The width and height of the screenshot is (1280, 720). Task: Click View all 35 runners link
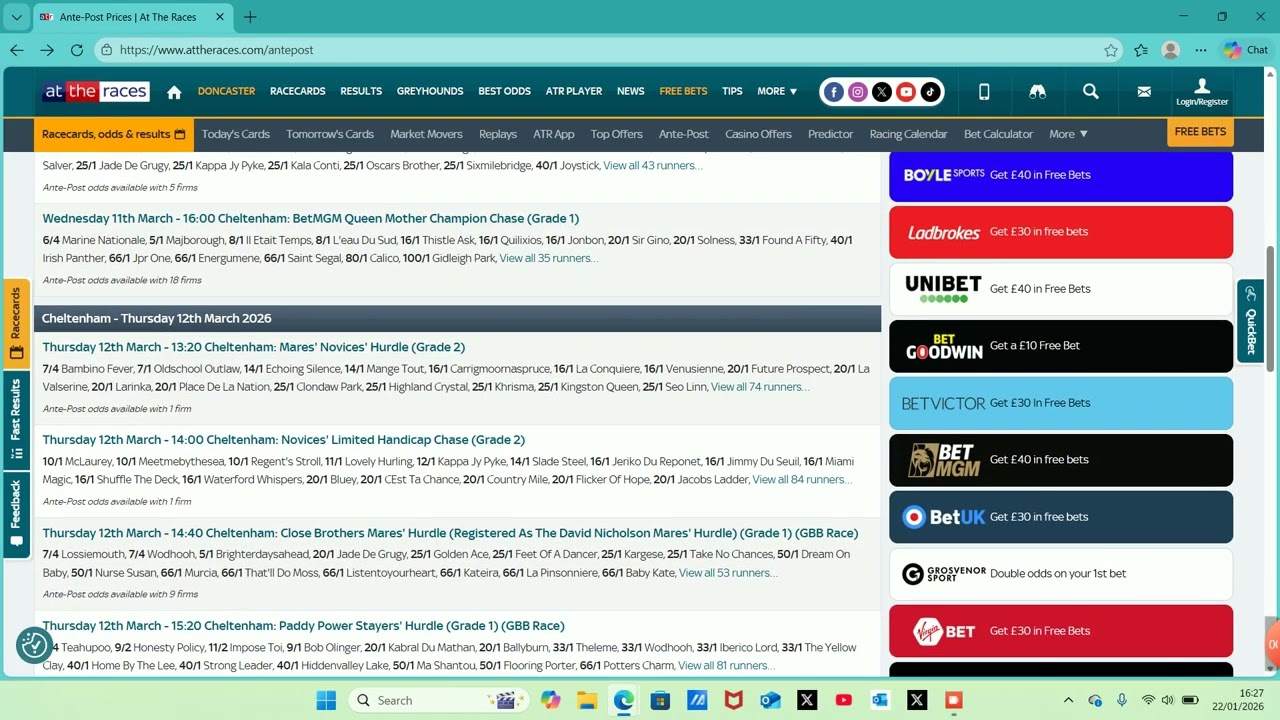click(x=548, y=258)
